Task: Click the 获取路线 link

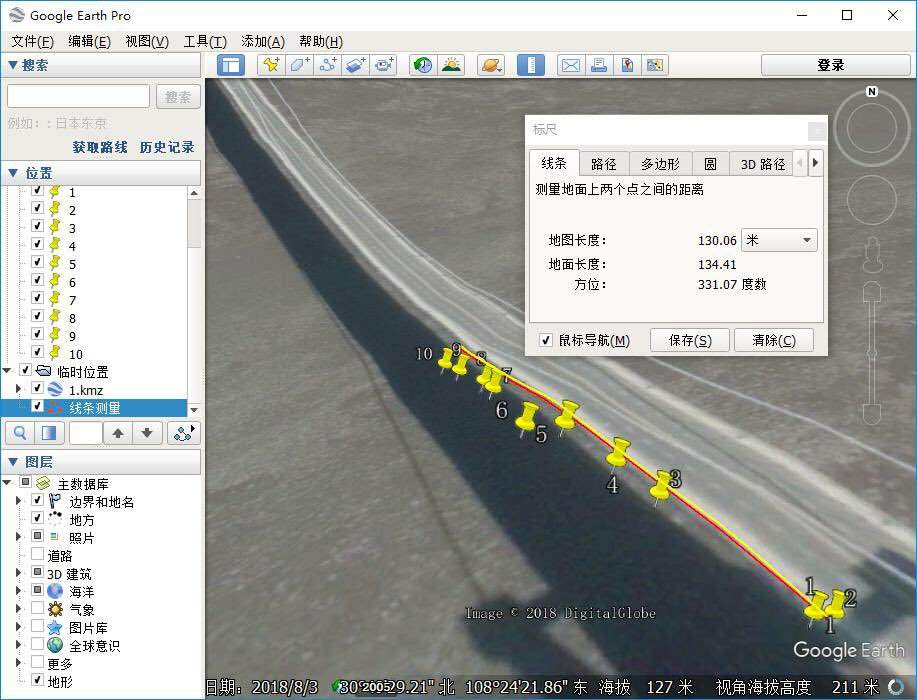Action: point(100,147)
